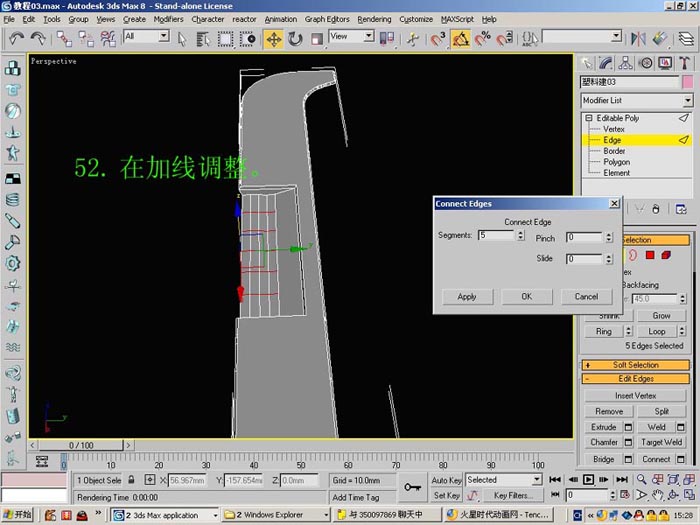Screen dimensions: 700x525
Task: Cancel the Connect Edges dialog
Action: pos(586,297)
